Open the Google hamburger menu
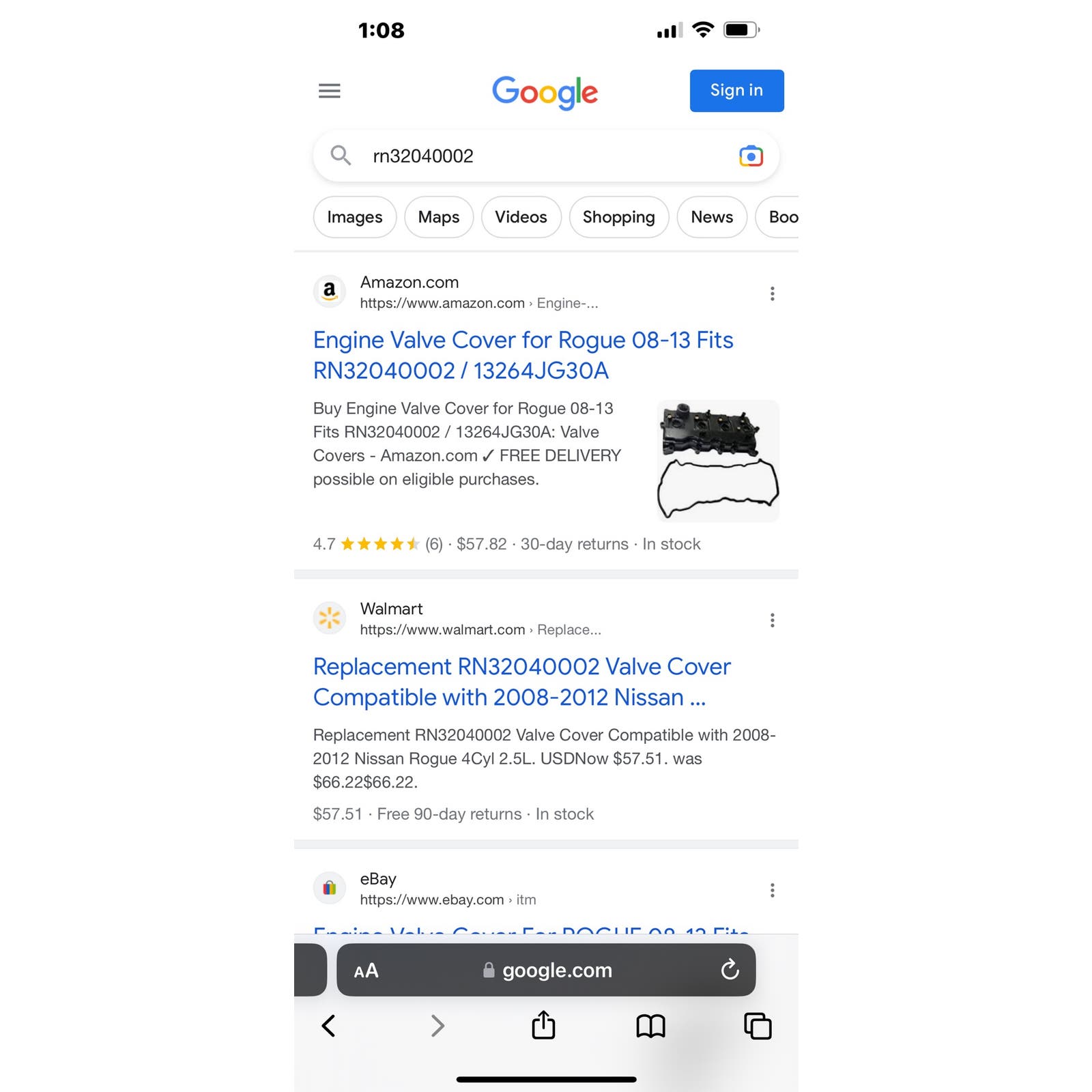Viewport: 1092px width, 1092px height. [329, 91]
